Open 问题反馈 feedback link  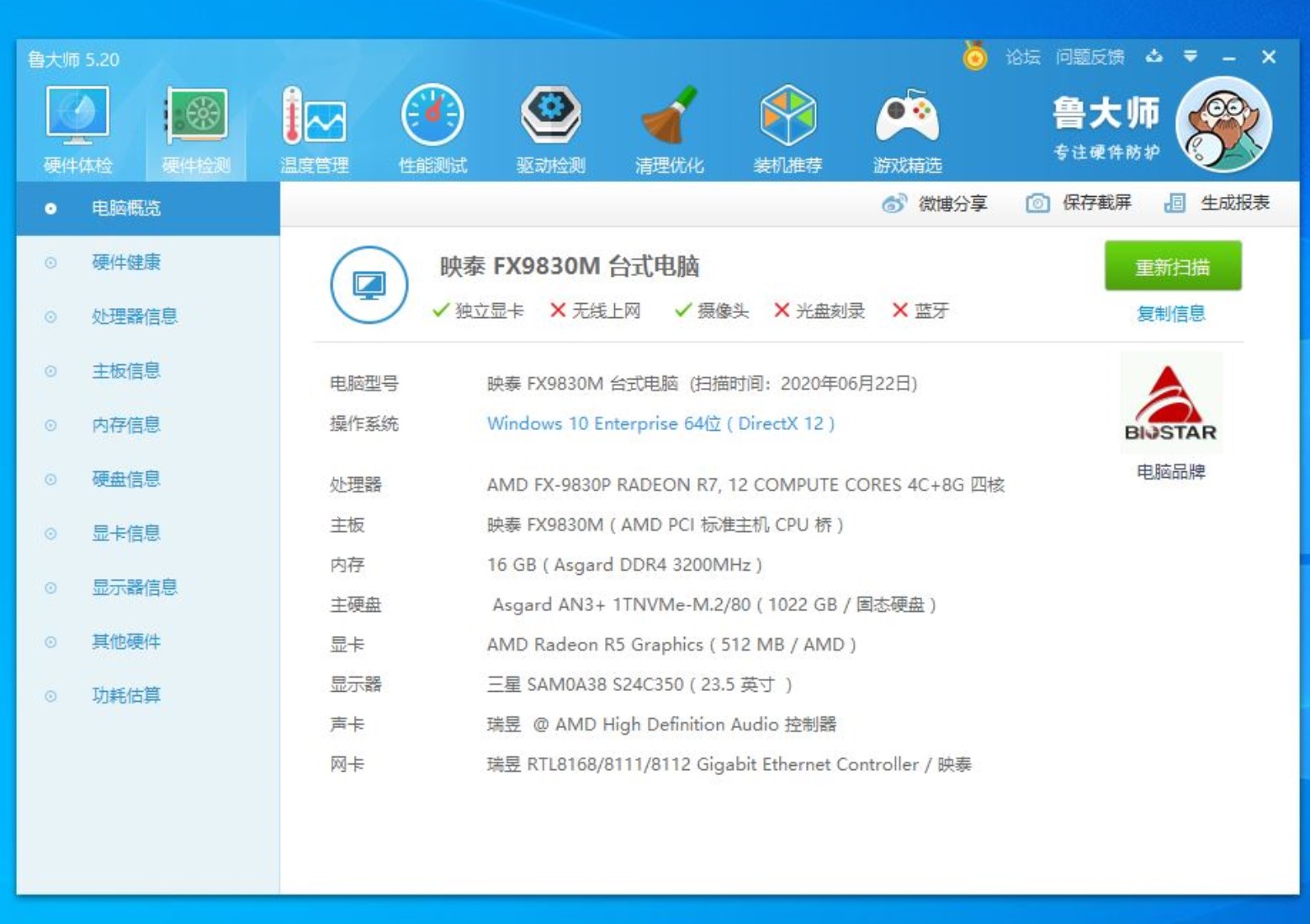pyautogui.click(x=1090, y=57)
